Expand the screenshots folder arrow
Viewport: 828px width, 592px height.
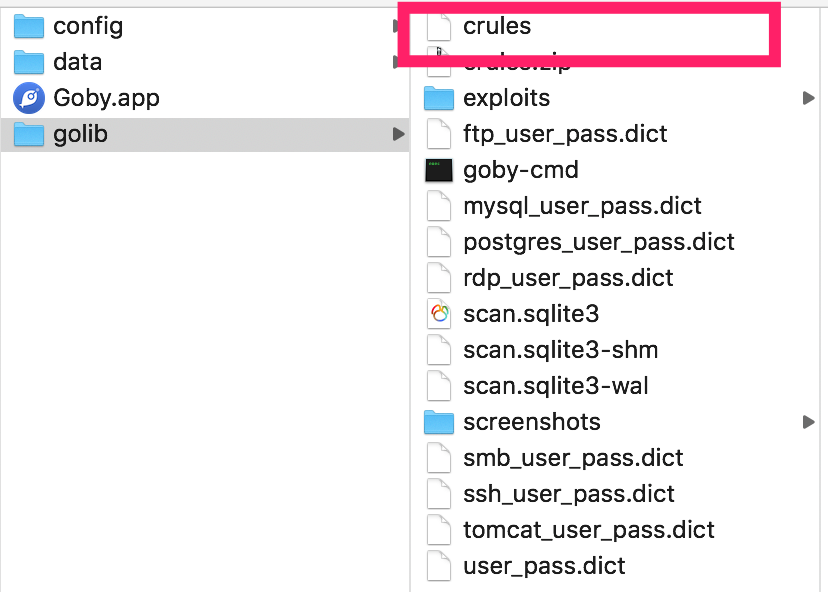coord(808,422)
